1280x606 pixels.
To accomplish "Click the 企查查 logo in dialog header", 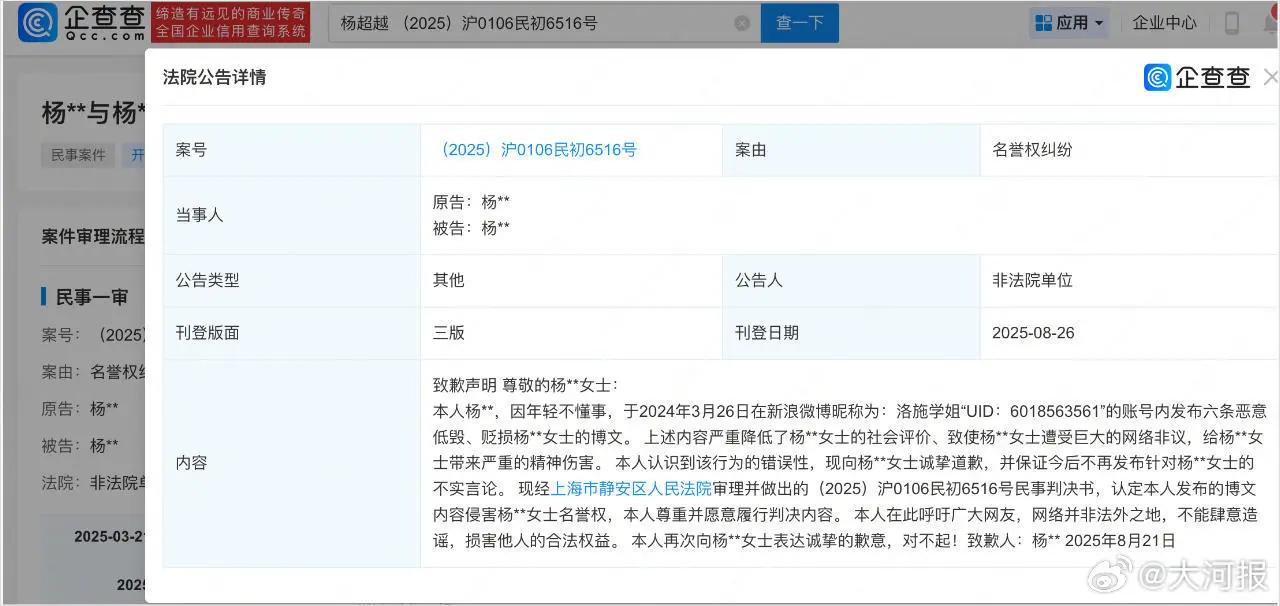I will (1197, 77).
